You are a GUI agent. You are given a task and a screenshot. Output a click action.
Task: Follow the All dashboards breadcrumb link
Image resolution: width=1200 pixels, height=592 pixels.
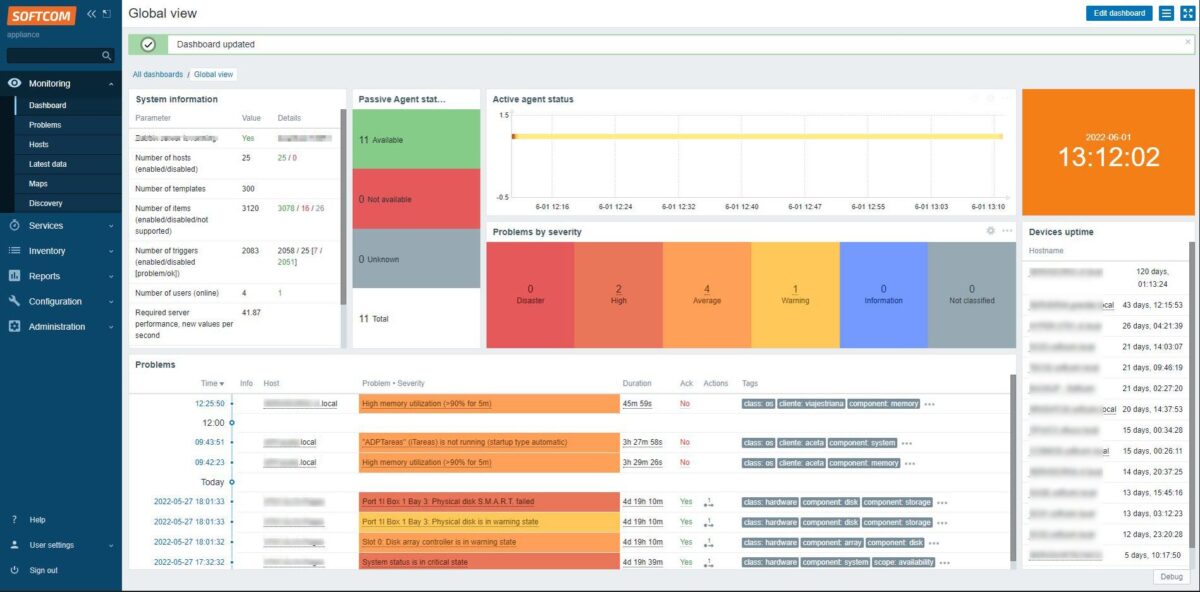[x=158, y=74]
